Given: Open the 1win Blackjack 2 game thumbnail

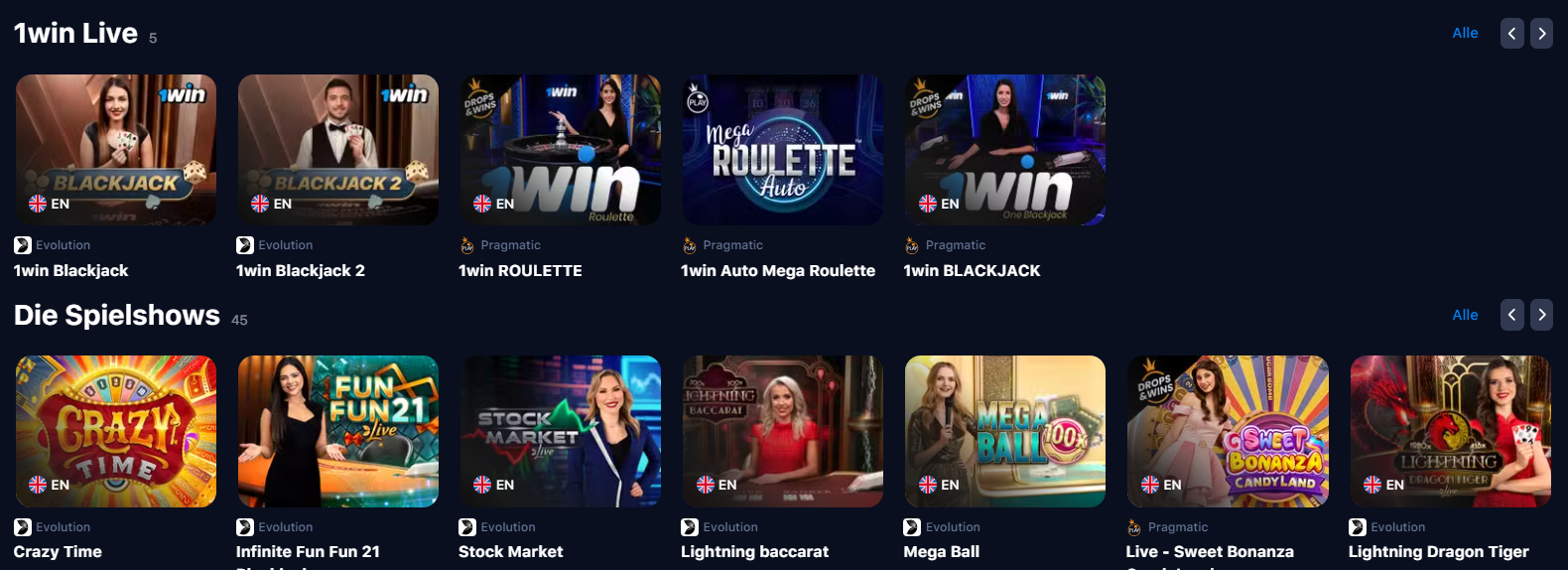Looking at the screenshot, I should point(338,150).
